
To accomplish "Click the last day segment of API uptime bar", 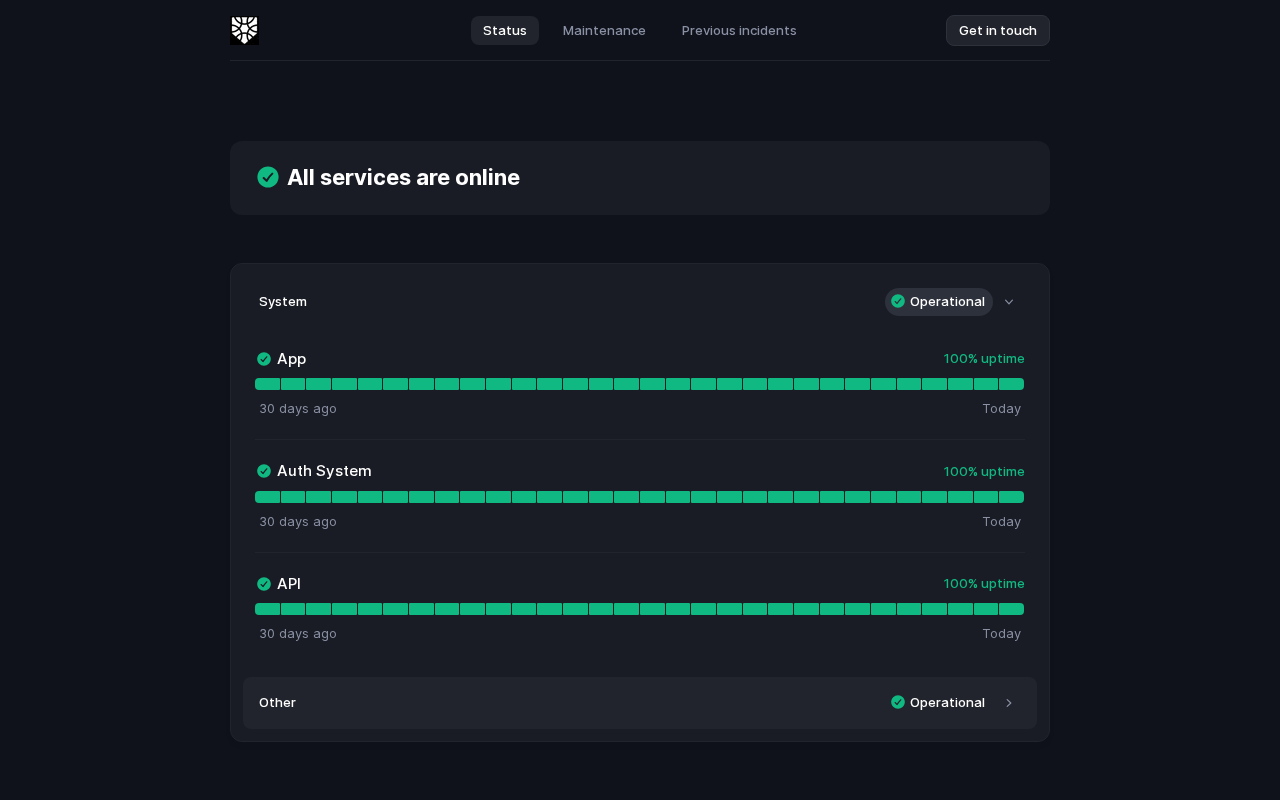I will point(1012,609).
